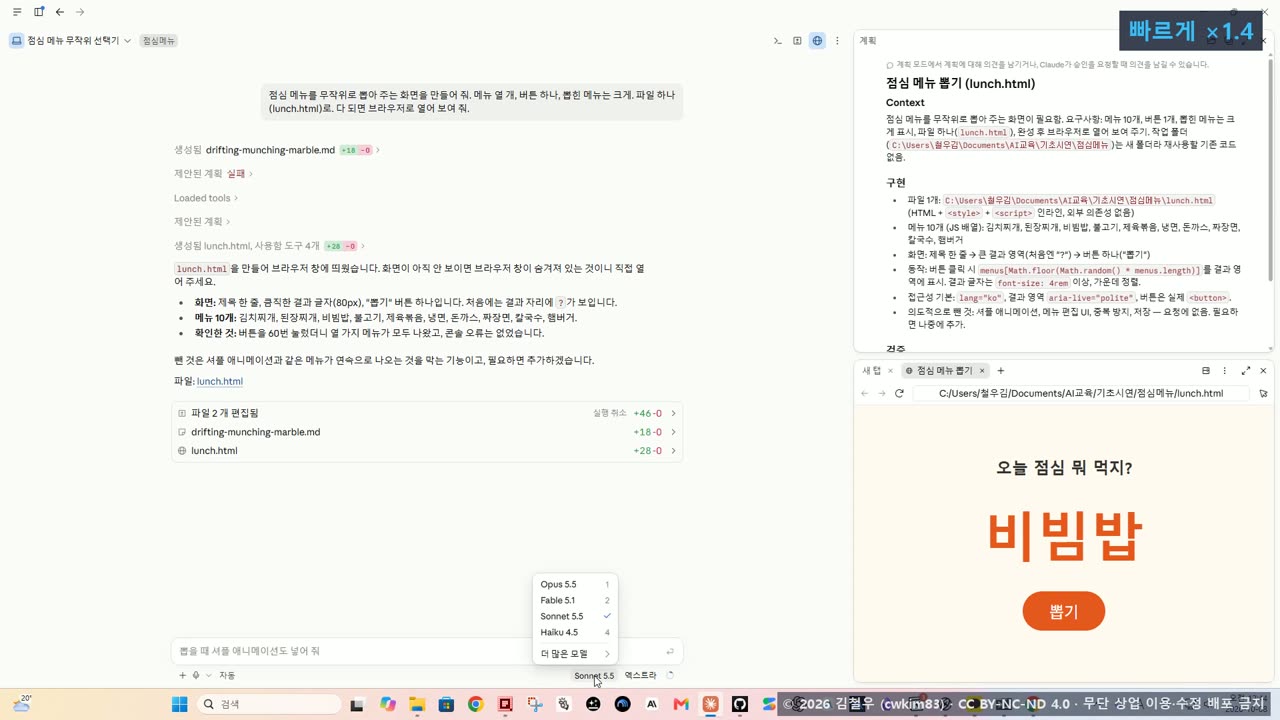Open the sidebar menu icon at top left

17,12
